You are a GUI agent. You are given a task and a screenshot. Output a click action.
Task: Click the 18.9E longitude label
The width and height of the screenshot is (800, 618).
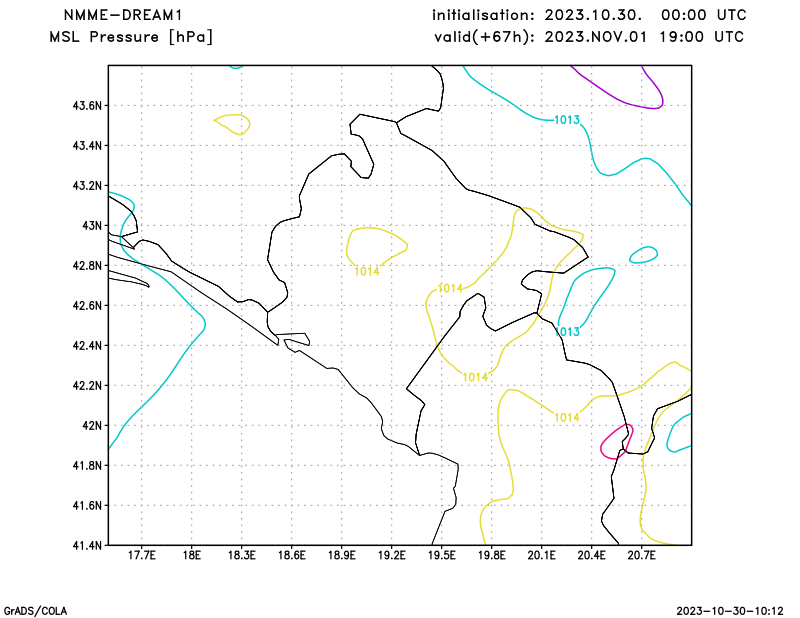[341, 556]
